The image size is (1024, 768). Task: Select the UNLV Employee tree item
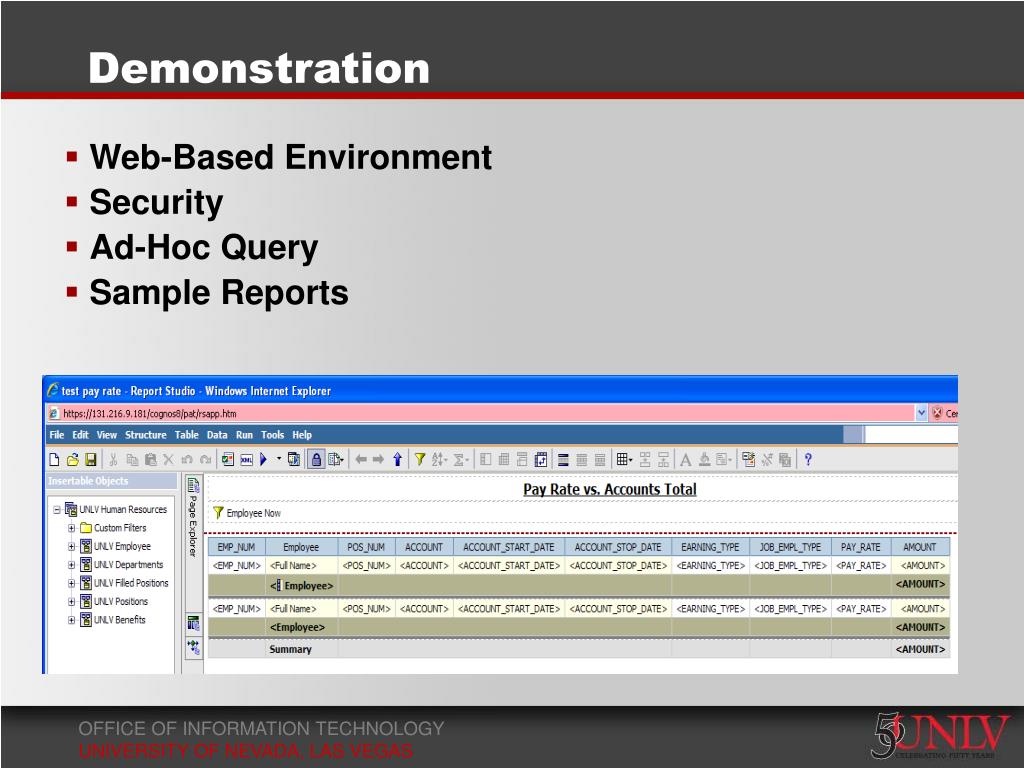coord(122,547)
